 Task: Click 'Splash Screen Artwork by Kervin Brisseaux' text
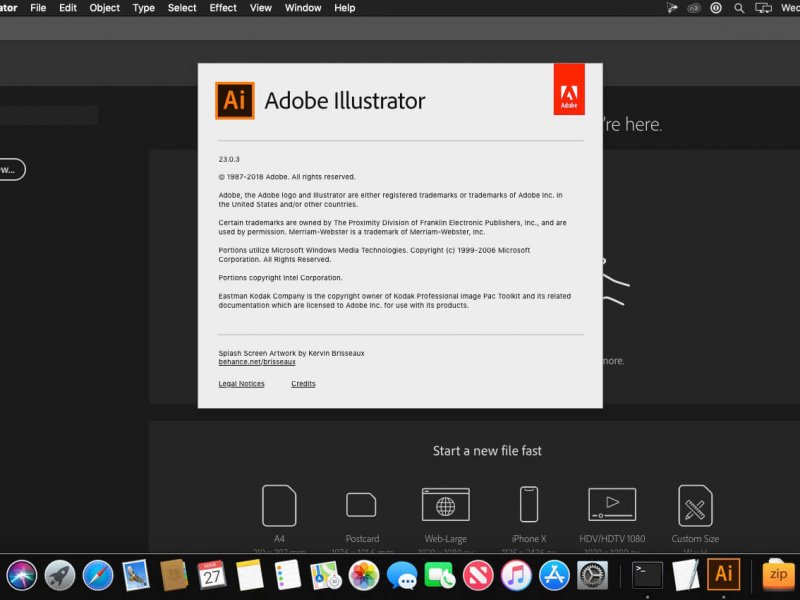point(291,353)
